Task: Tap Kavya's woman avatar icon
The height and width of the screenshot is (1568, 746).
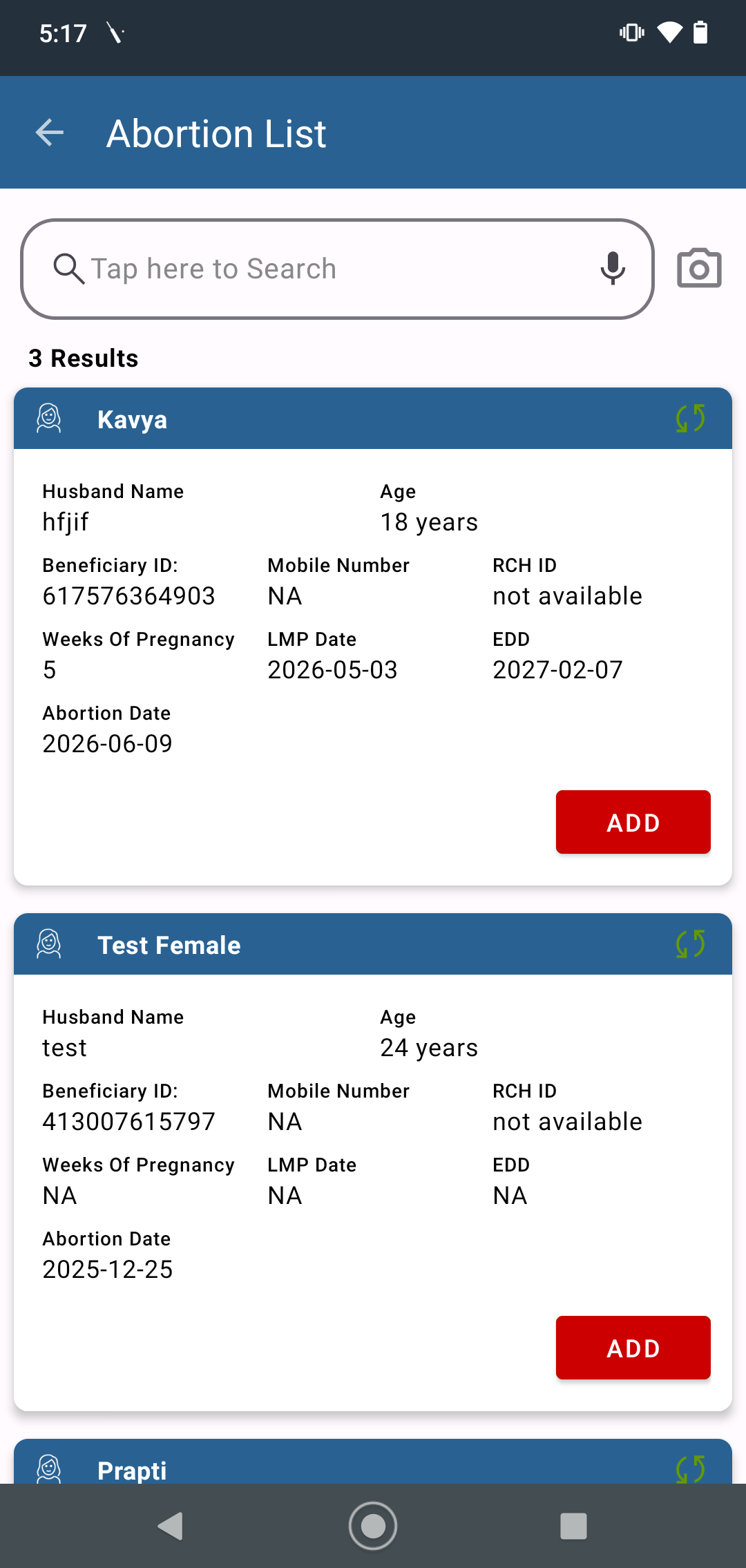Action: coord(49,419)
